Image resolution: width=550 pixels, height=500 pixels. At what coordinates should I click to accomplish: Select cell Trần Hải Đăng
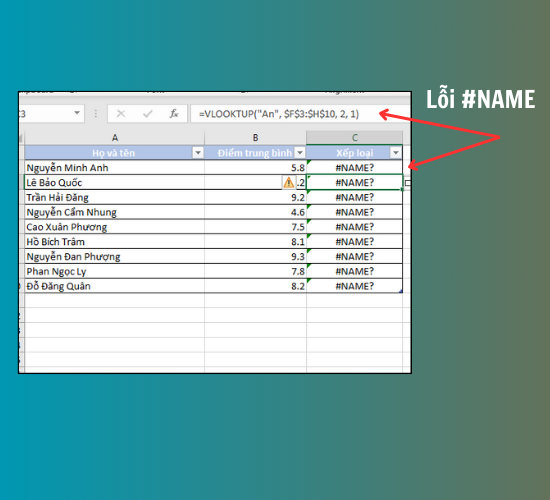pyautogui.click(x=115, y=197)
